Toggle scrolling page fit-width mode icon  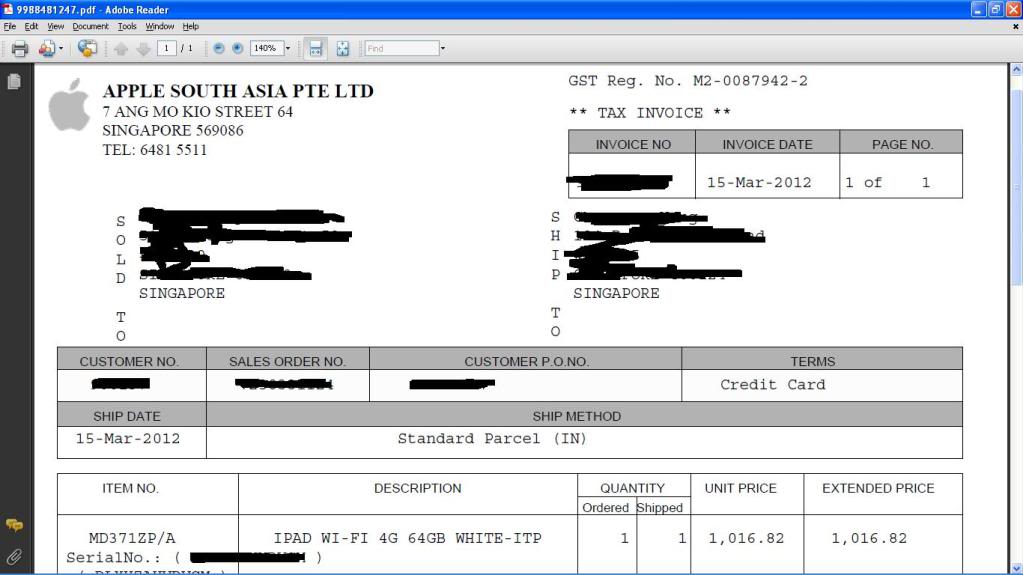pos(316,48)
